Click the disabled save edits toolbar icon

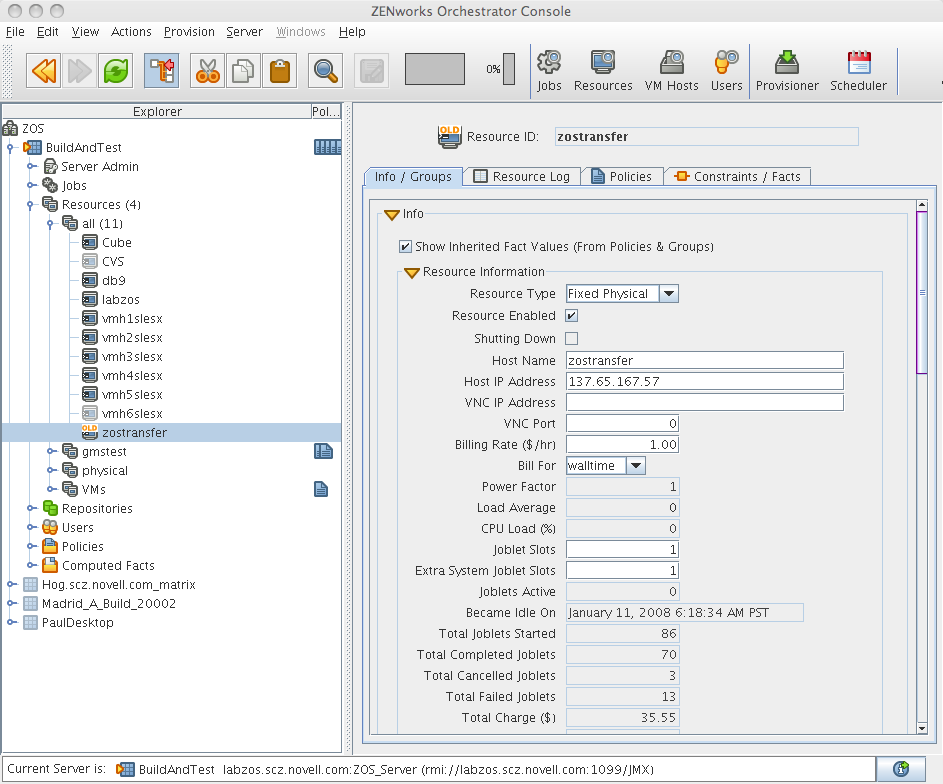(372, 71)
